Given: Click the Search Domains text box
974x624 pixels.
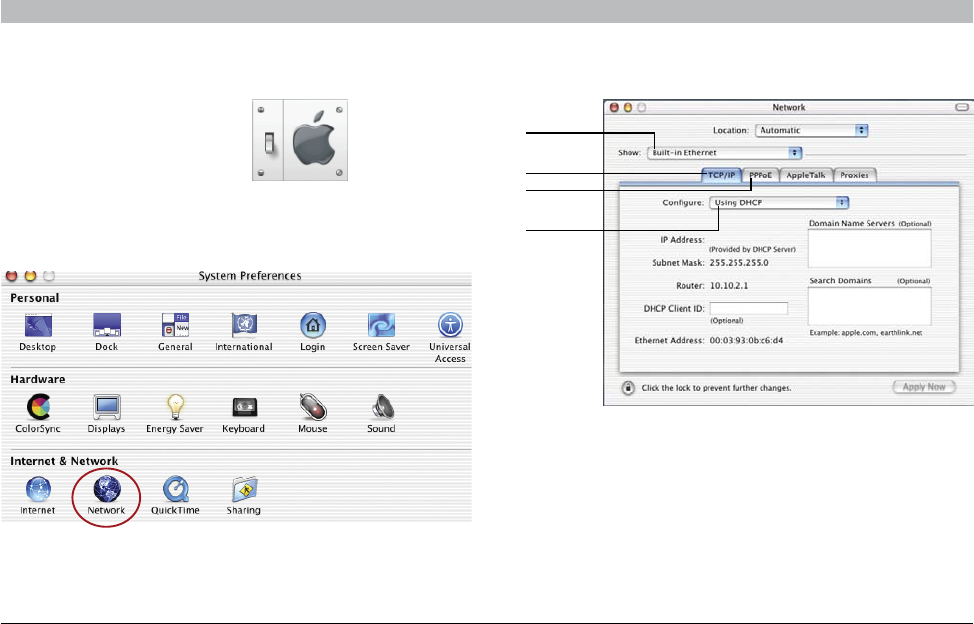Looking at the screenshot, I should pyautogui.click(x=870, y=306).
